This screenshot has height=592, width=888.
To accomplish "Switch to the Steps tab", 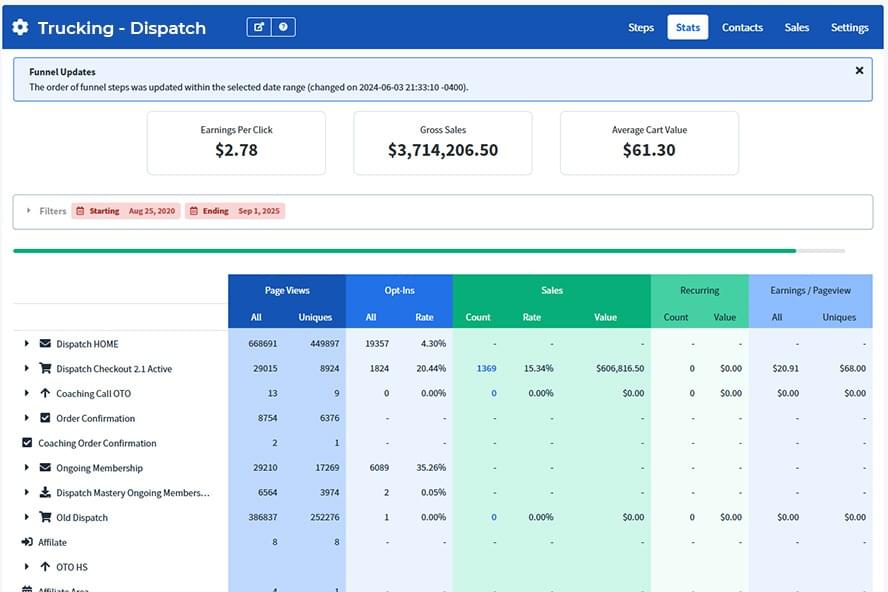I will [641, 28].
